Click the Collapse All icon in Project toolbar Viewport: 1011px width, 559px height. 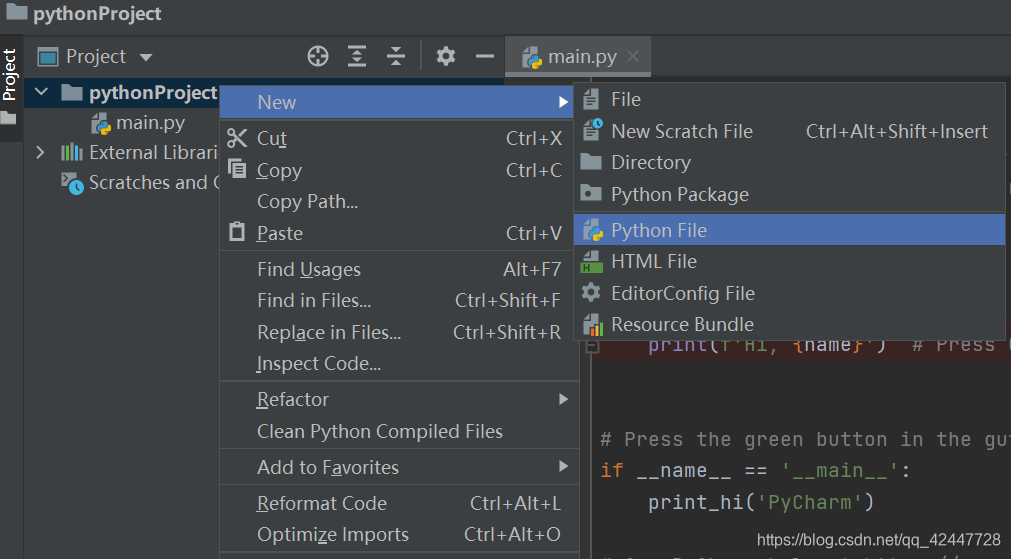point(396,57)
